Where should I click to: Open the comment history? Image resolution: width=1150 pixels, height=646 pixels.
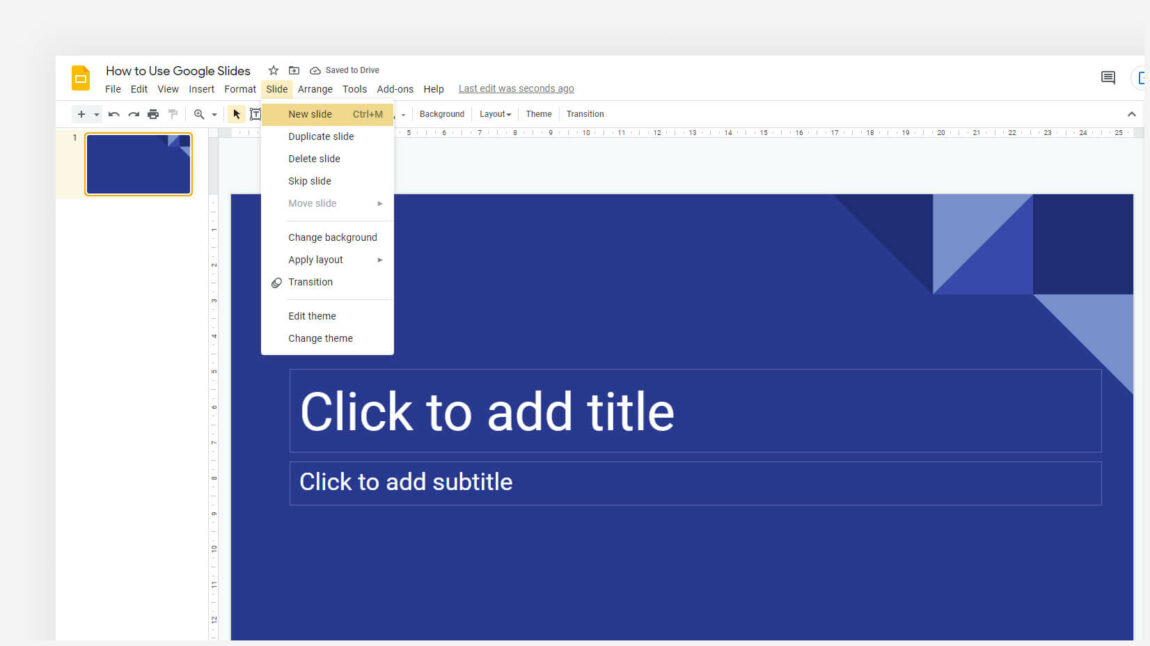point(1107,77)
